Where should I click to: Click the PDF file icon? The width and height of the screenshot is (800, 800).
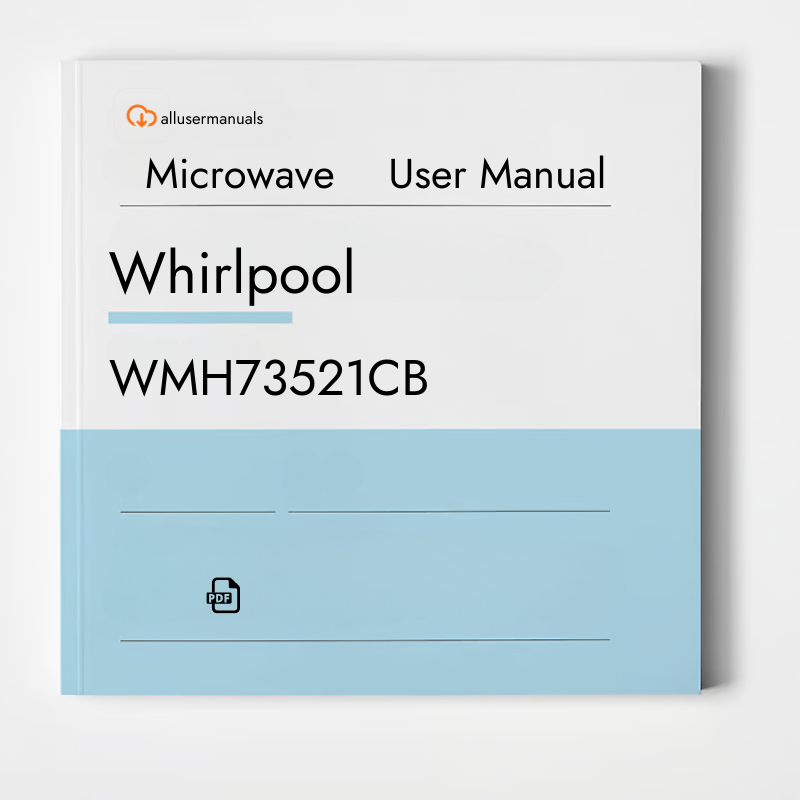[223, 595]
